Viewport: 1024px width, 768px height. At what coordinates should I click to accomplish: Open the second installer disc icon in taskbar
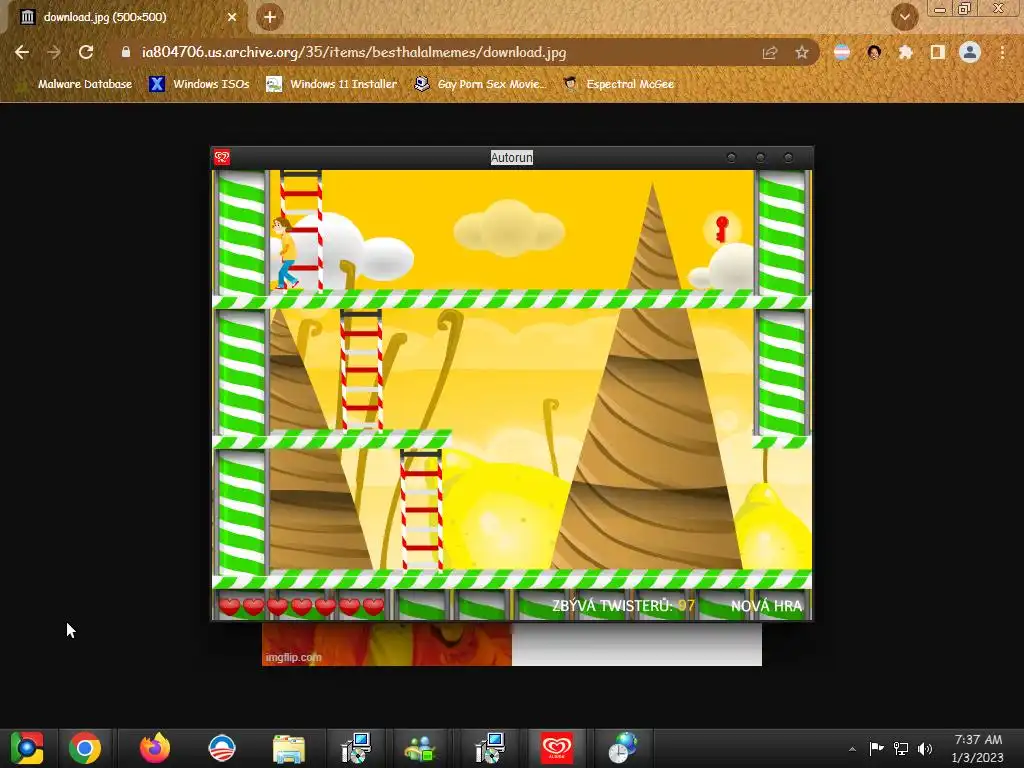pyautogui.click(x=489, y=748)
